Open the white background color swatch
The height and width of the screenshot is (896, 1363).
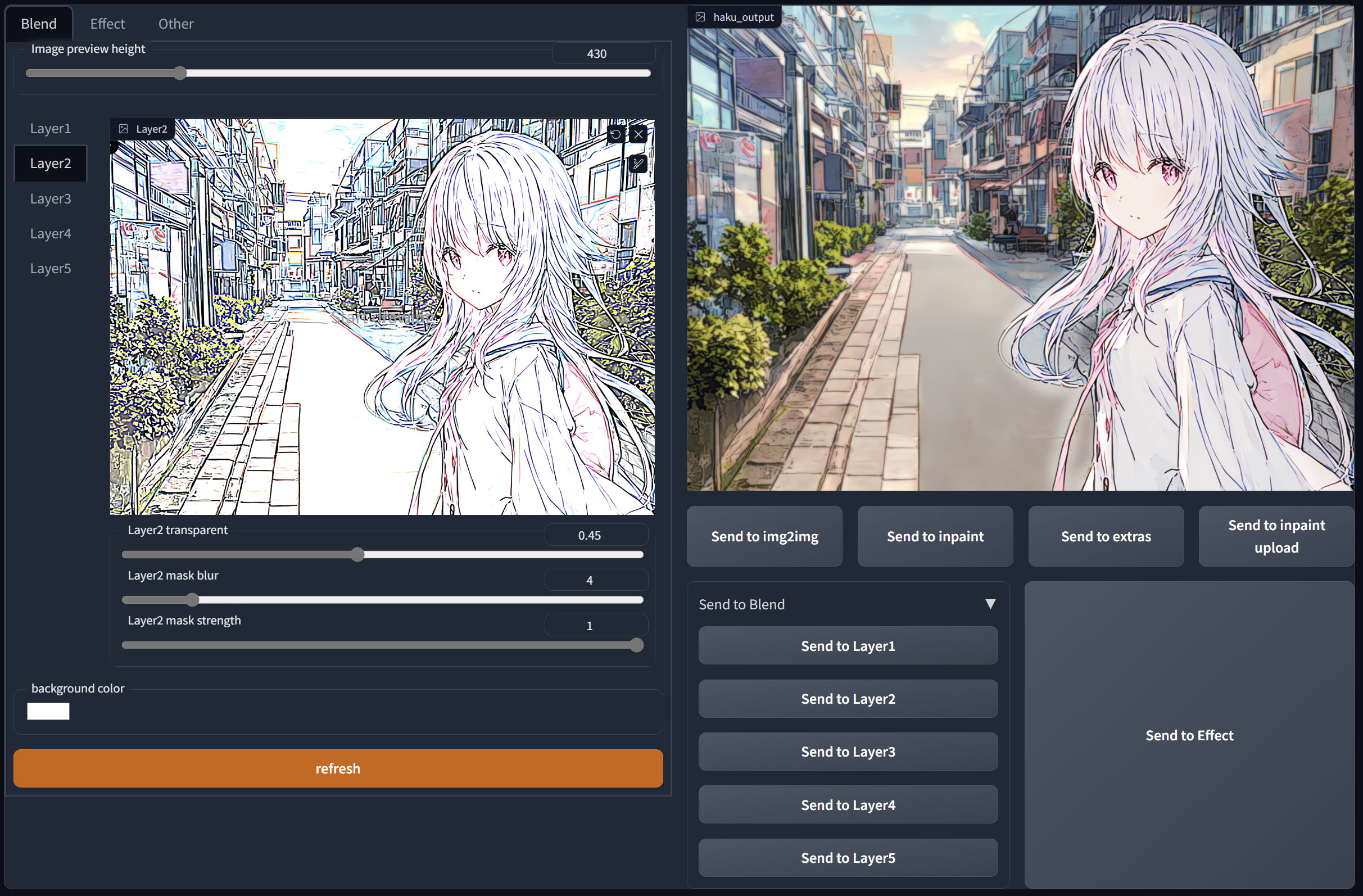click(x=48, y=712)
